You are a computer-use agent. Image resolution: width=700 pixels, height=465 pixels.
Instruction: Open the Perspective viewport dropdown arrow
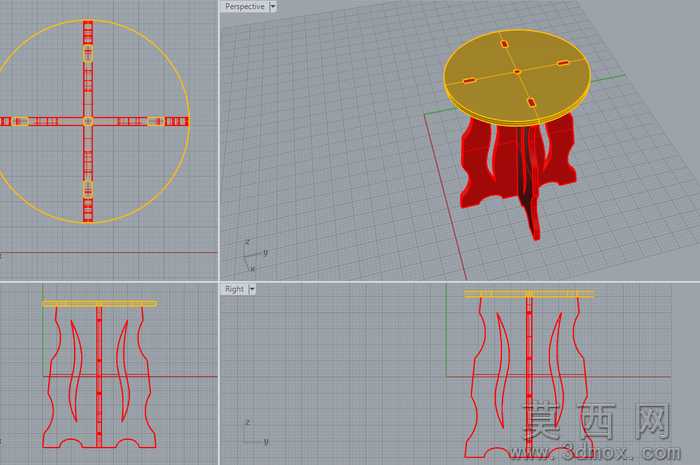click(273, 7)
